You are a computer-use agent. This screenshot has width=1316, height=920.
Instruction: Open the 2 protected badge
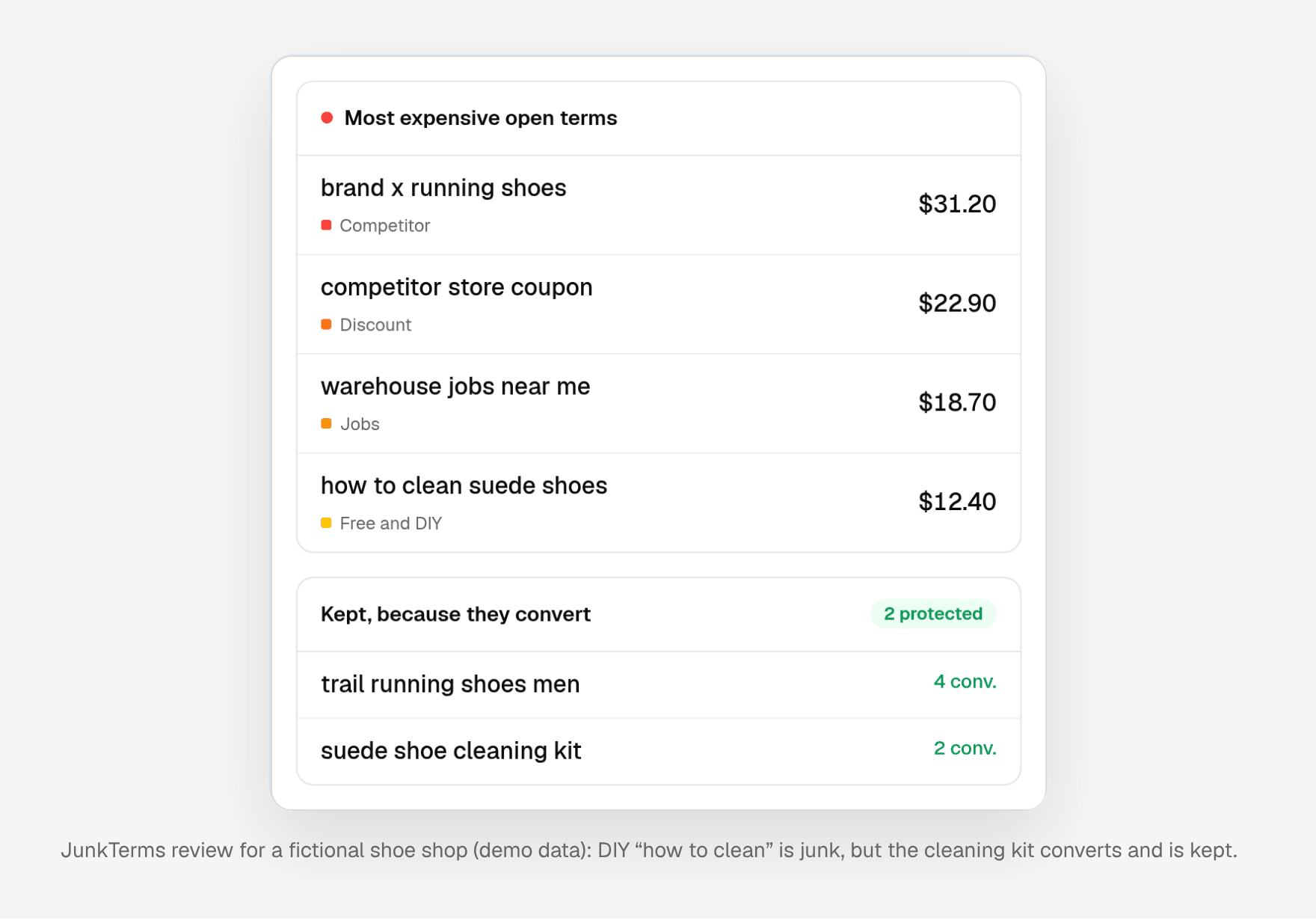933,614
